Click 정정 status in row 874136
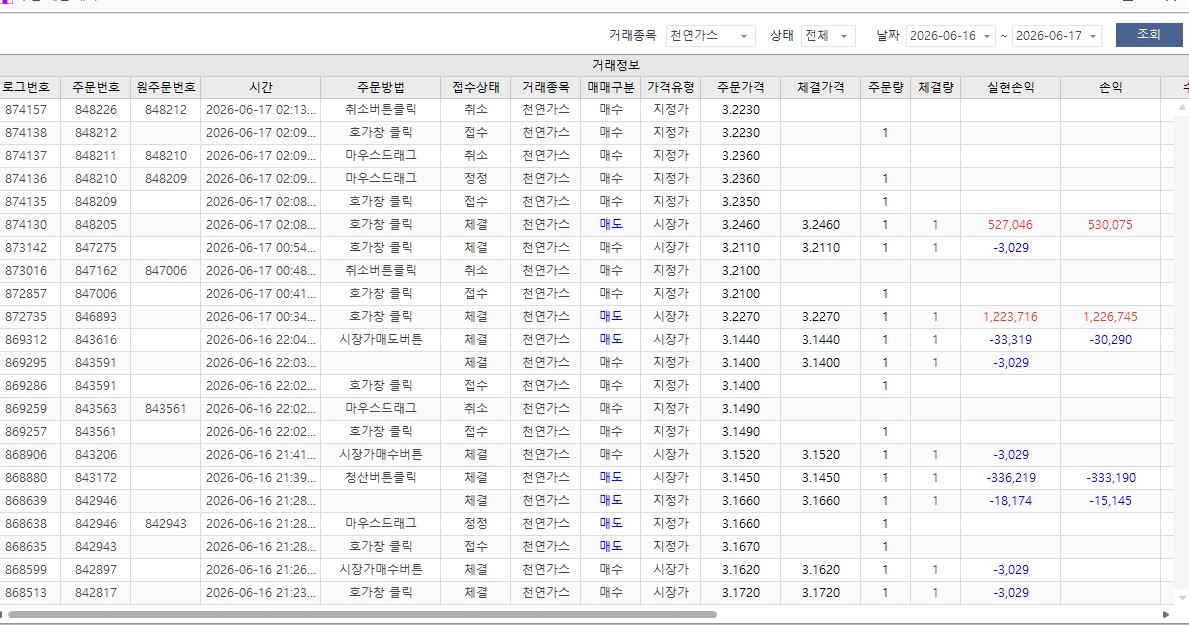This screenshot has height=625, width=1189. [x=475, y=178]
